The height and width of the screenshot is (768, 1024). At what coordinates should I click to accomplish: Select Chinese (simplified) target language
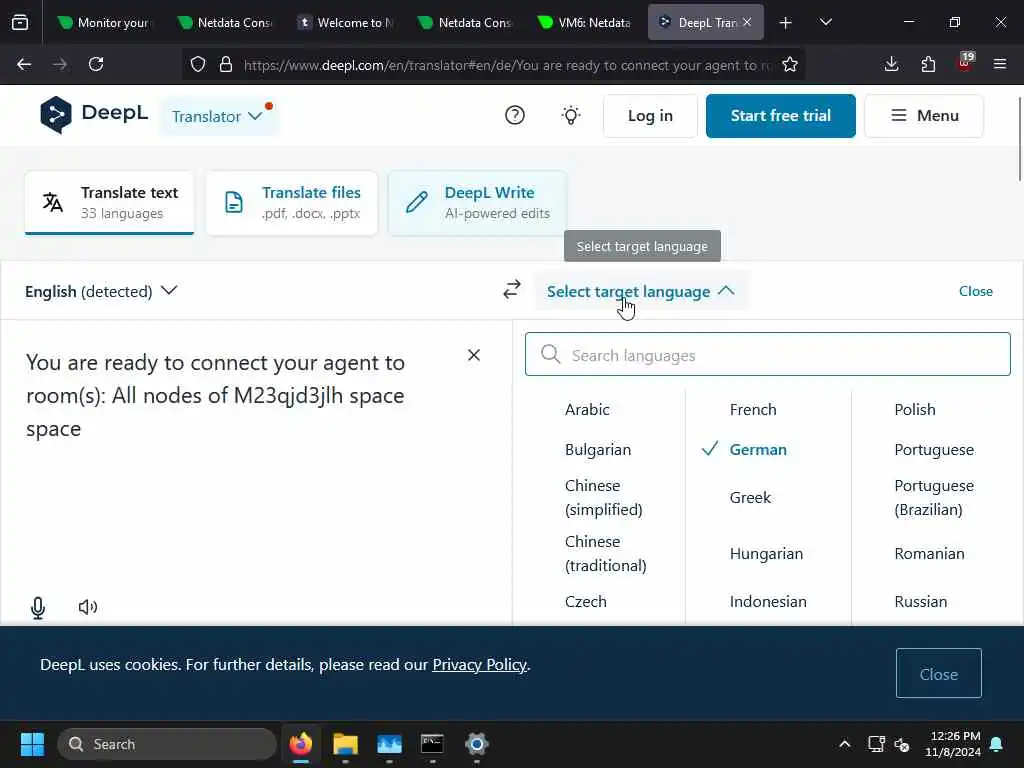click(603, 498)
